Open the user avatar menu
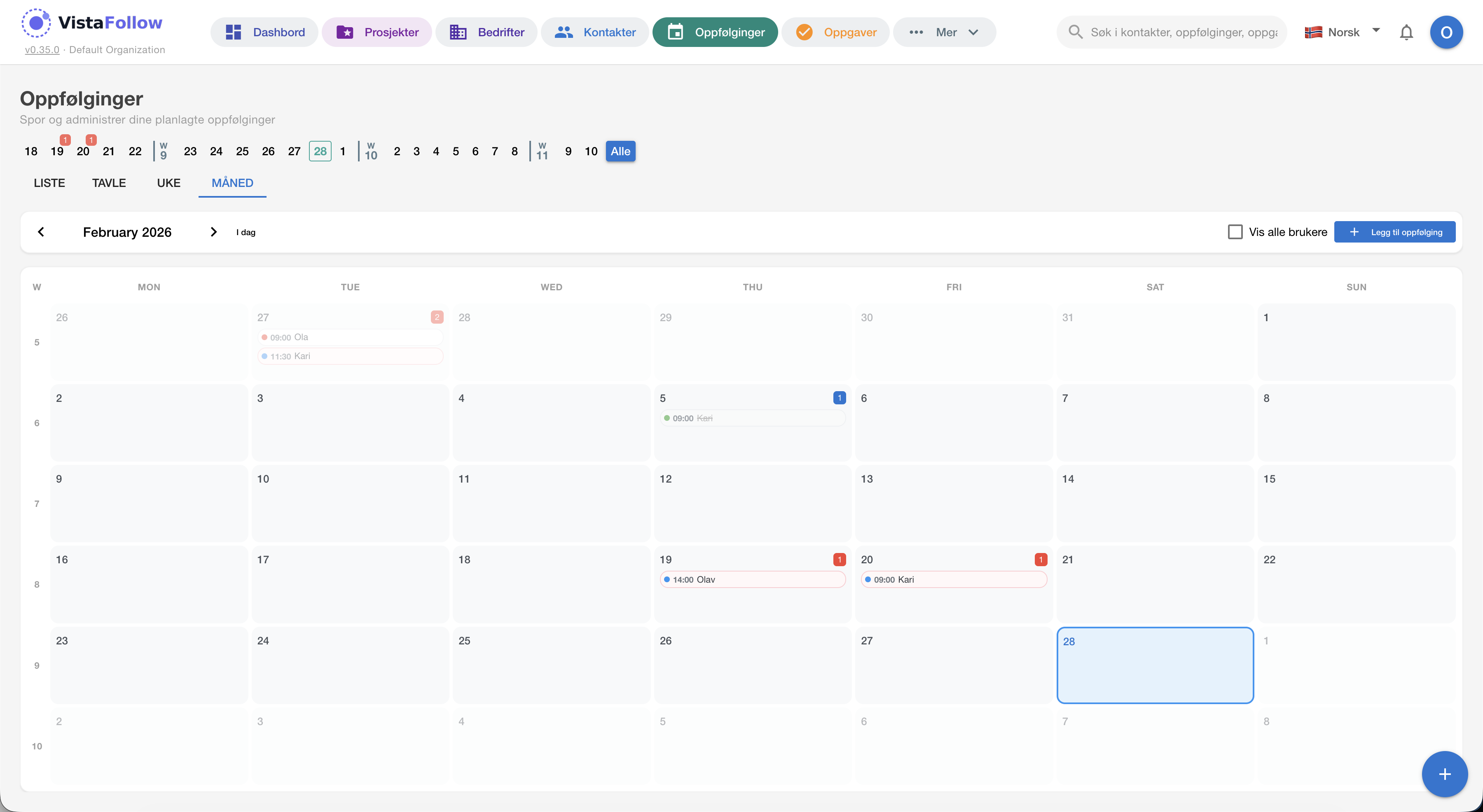The width and height of the screenshot is (1483, 812). [x=1446, y=32]
